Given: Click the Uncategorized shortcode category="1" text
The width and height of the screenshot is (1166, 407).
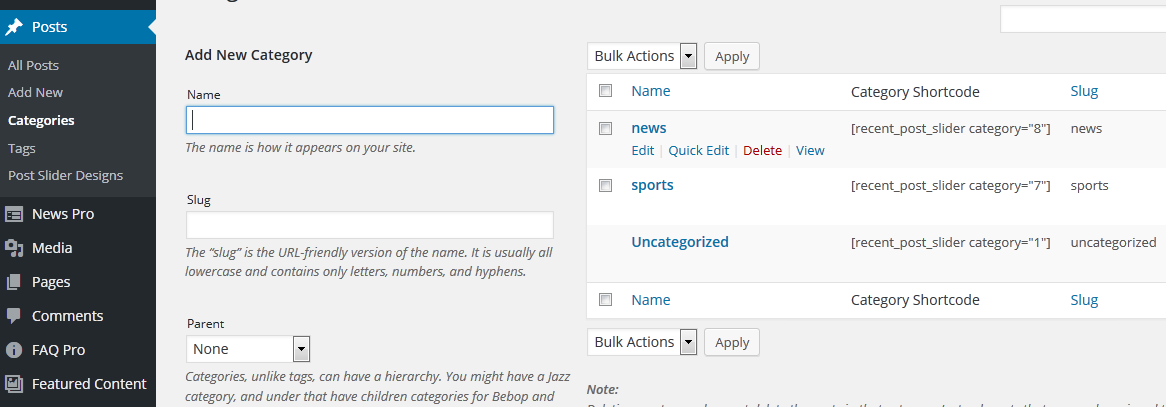Looking at the screenshot, I should tap(950, 242).
